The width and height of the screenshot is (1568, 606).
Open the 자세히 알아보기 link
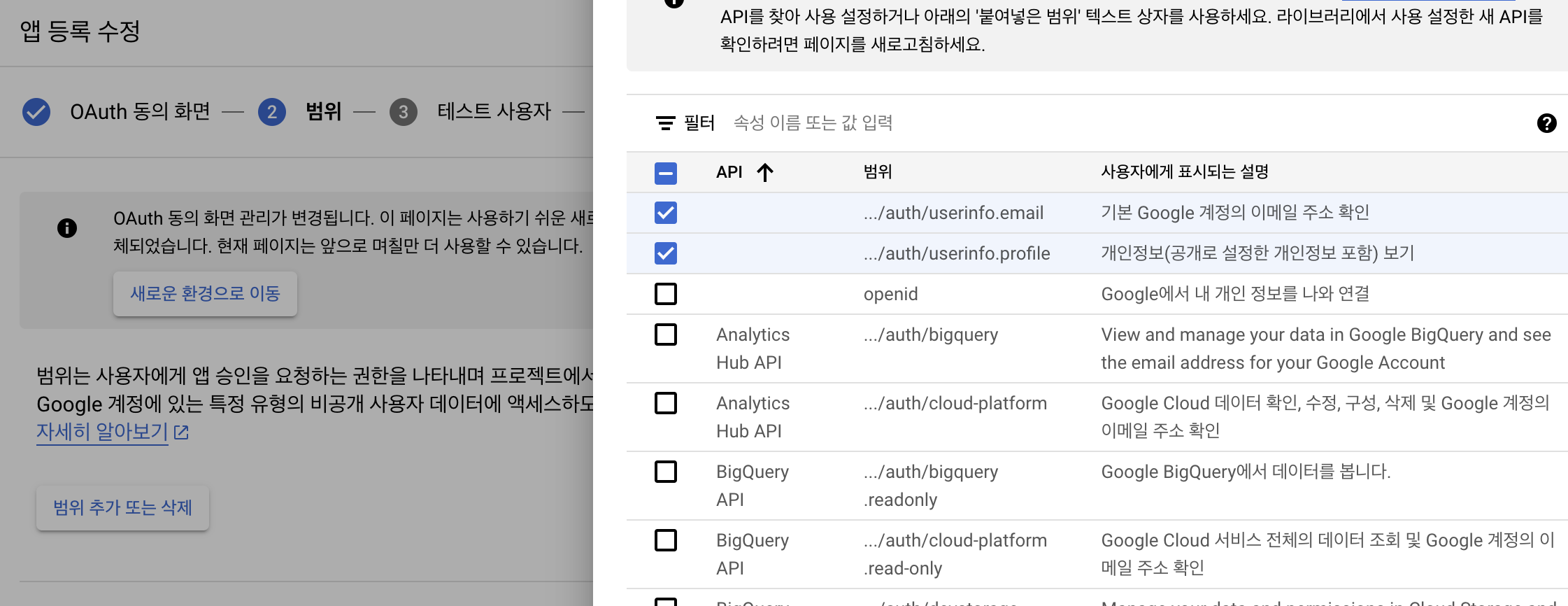102,432
